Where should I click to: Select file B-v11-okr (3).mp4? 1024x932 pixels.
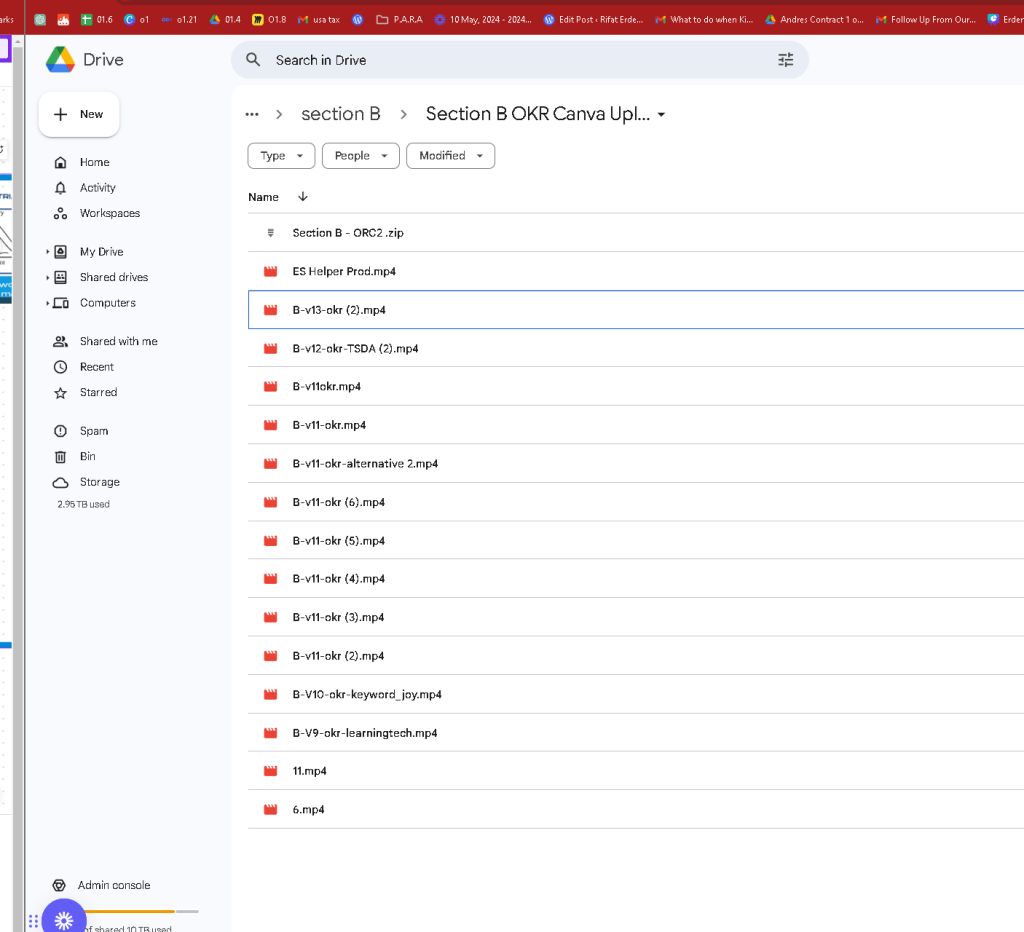click(x=636, y=617)
